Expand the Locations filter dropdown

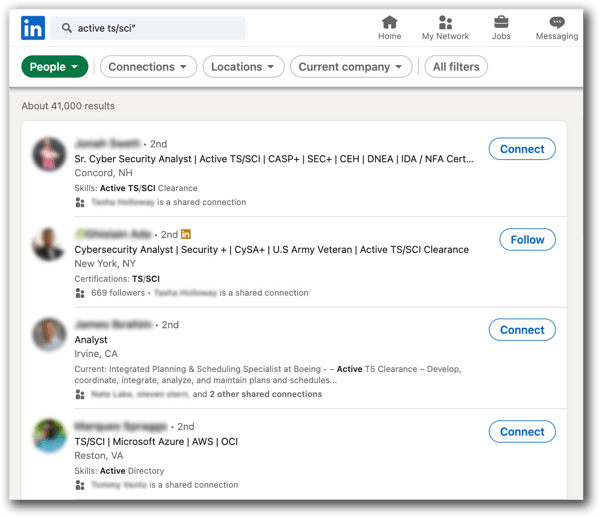(243, 67)
